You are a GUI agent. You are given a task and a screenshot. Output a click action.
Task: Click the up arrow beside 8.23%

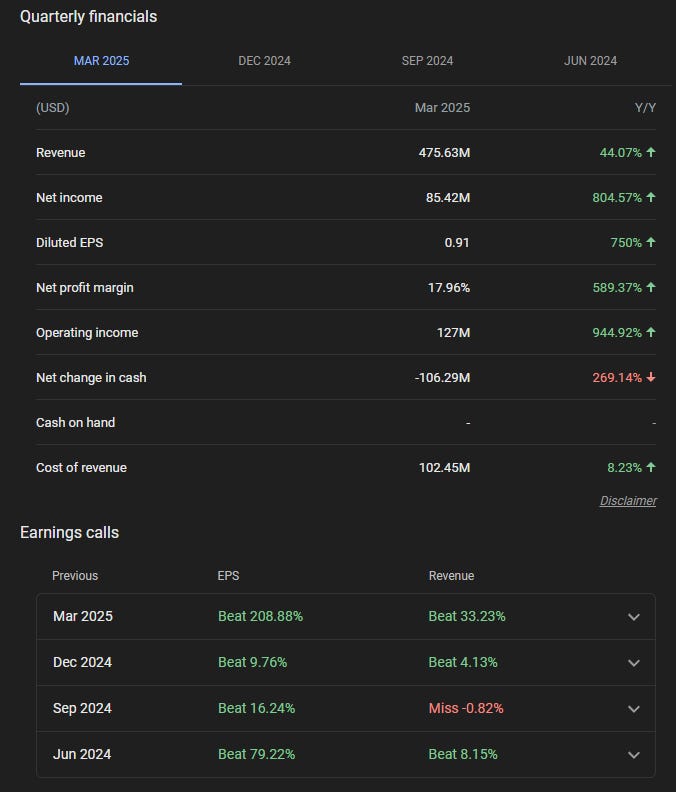(651, 467)
